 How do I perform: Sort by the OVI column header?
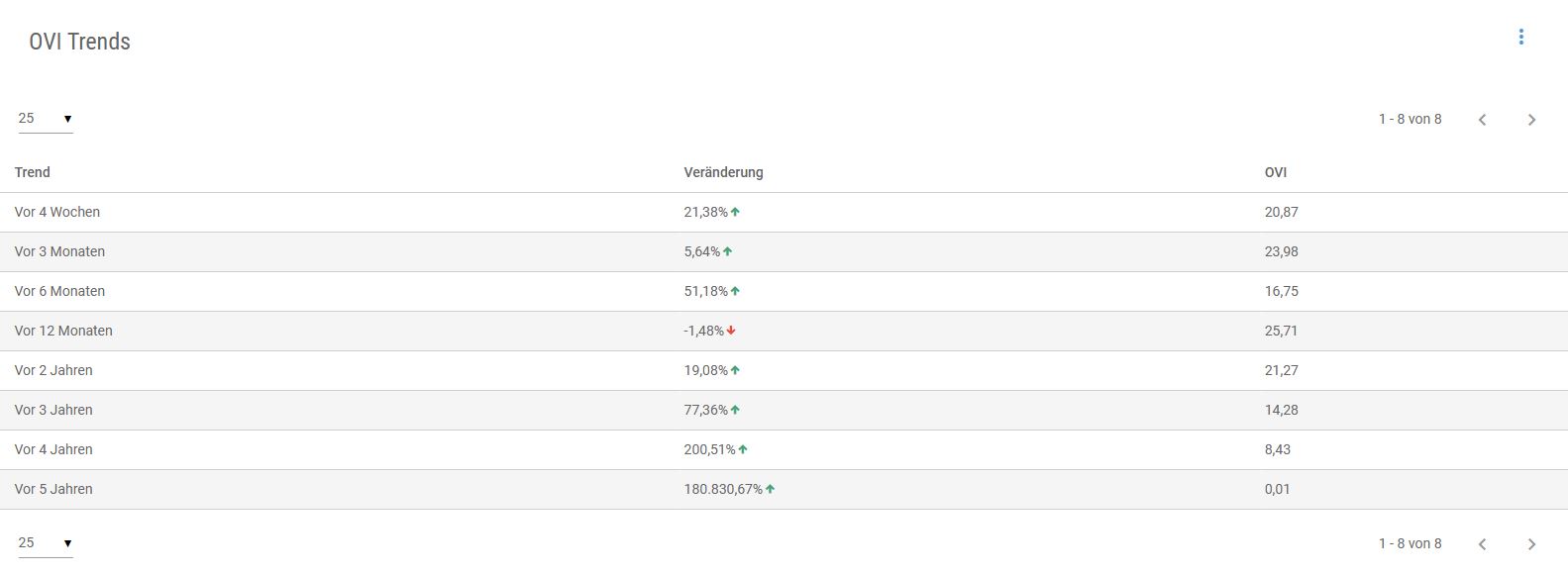click(x=1275, y=172)
